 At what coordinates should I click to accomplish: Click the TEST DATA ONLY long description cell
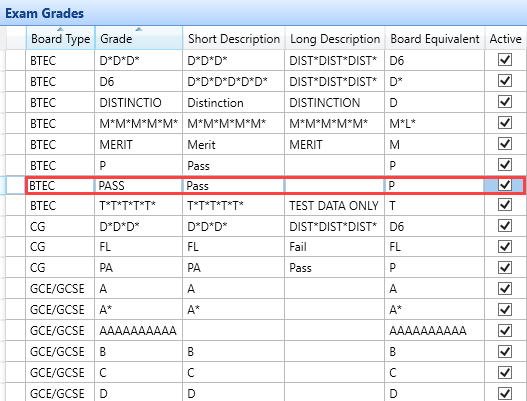[x=334, y=205]
